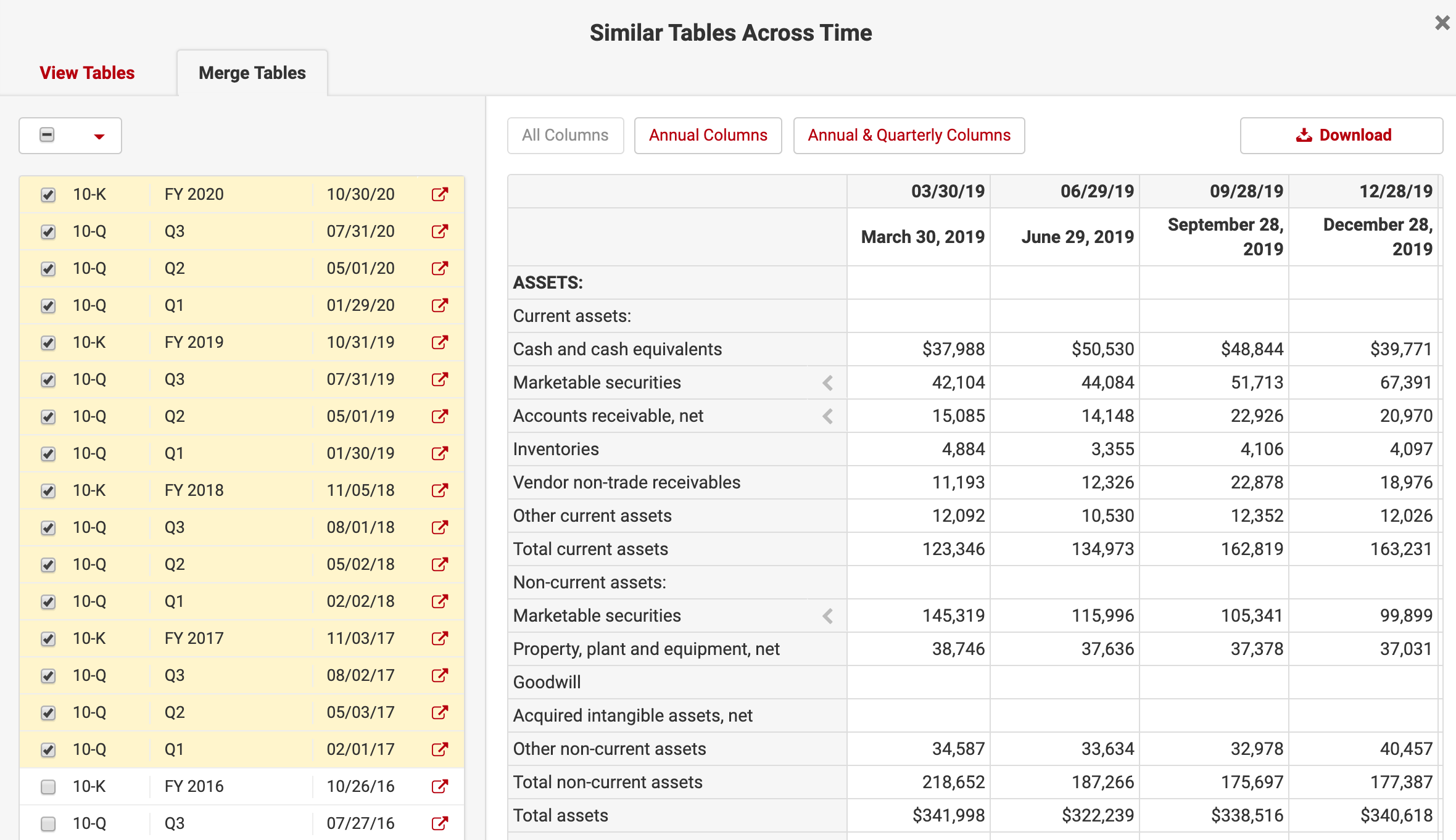Click the All Columns filter button
The width and height of the screenshot is (1456, 840).
(x=565, y=135)
